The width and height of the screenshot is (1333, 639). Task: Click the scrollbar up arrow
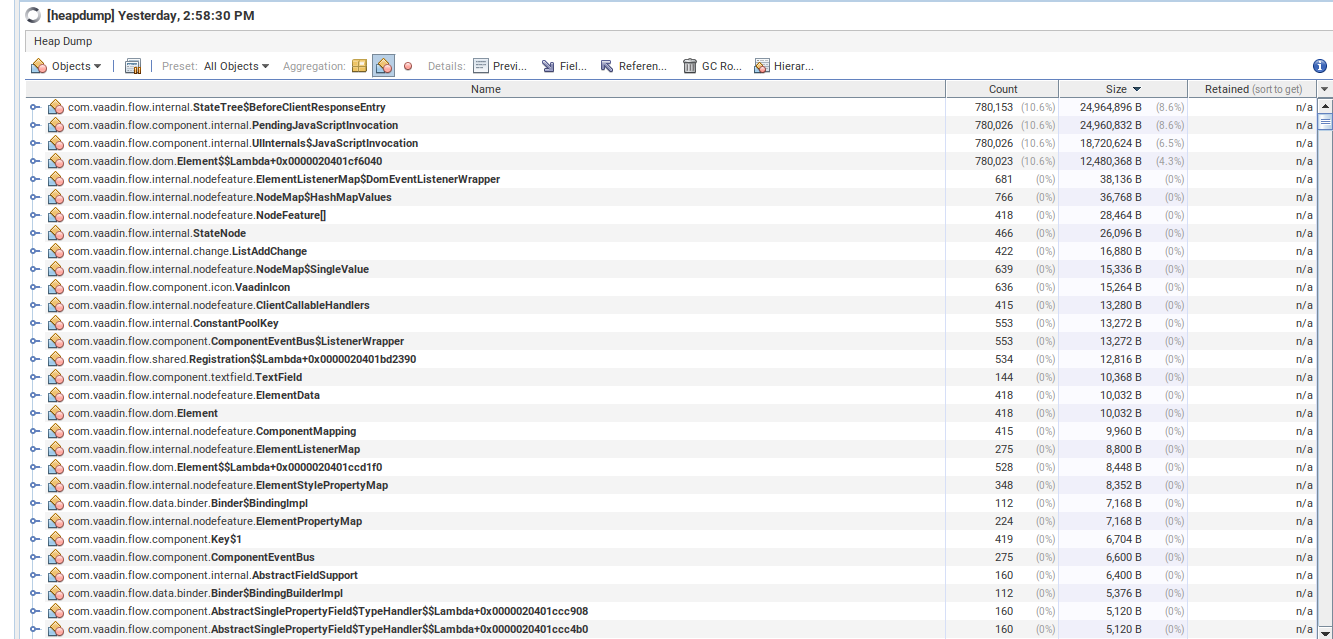(x=1325, y=105)
